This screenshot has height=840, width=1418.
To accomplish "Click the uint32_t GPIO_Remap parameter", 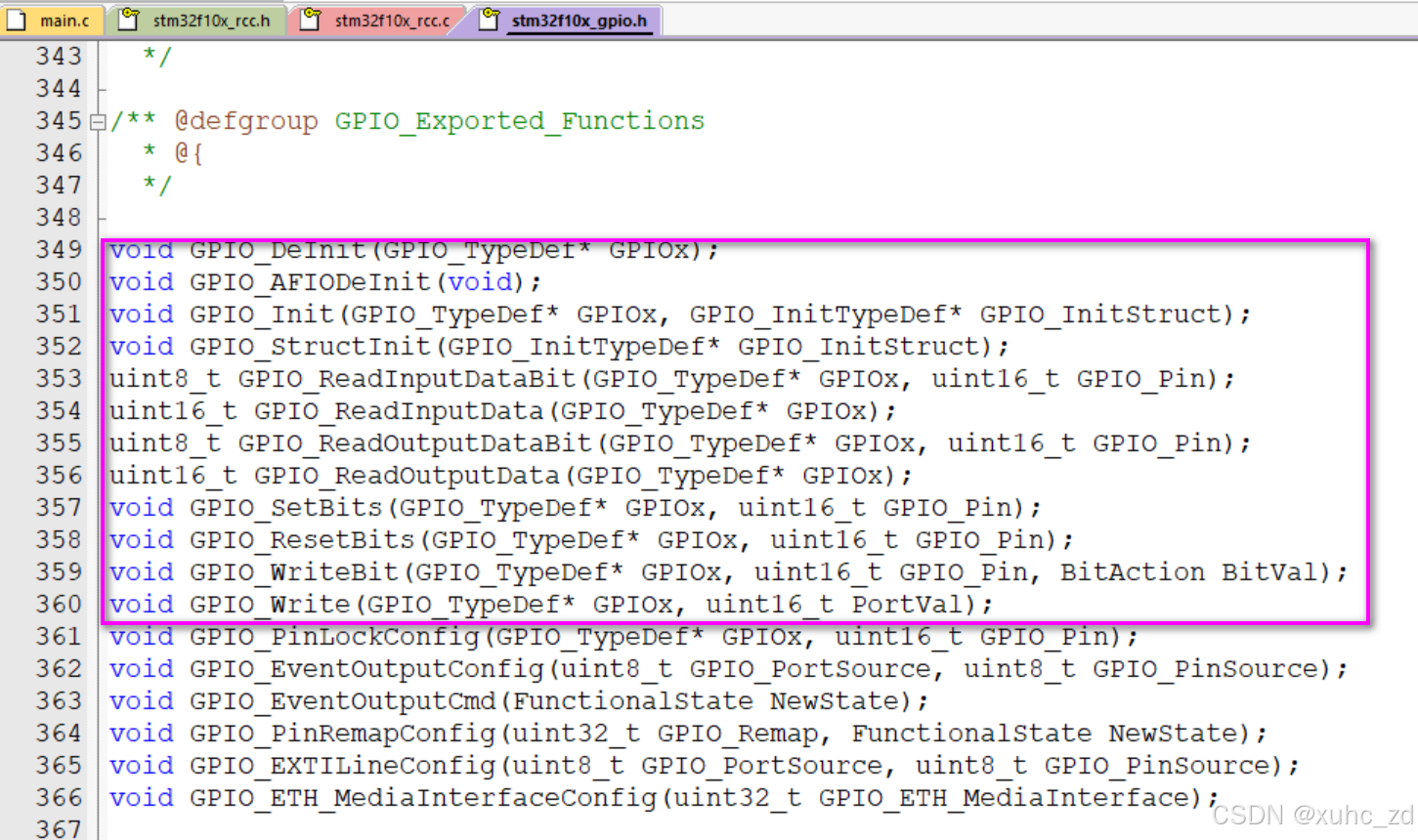I will click(665, 733).
